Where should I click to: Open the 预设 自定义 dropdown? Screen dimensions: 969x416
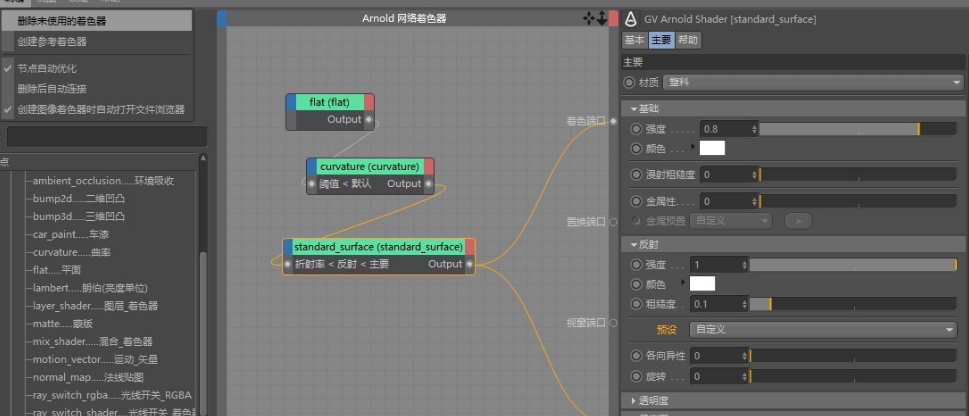click(823, 330)
